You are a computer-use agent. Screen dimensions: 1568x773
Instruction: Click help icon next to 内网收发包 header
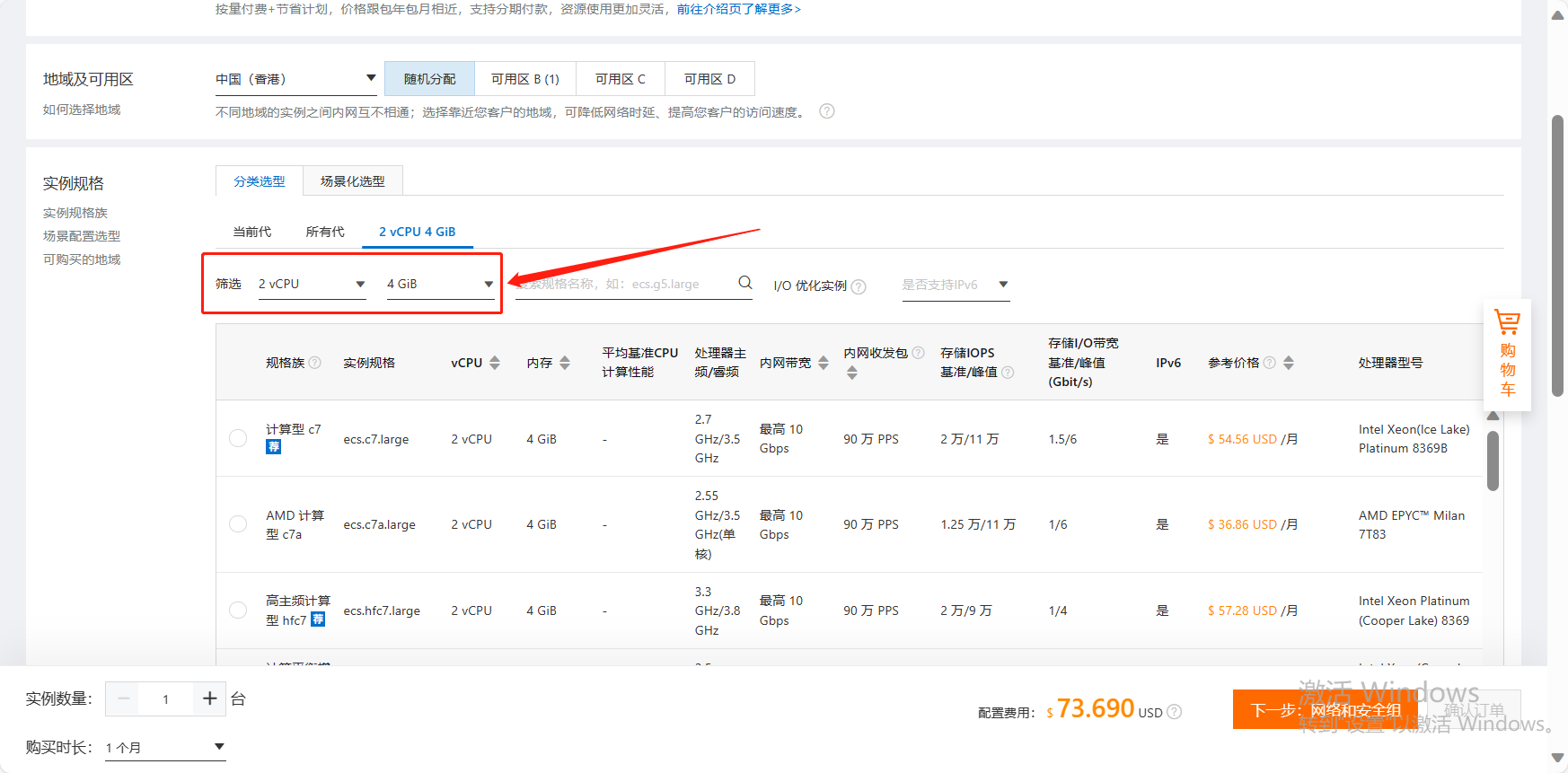coord(918,353)
